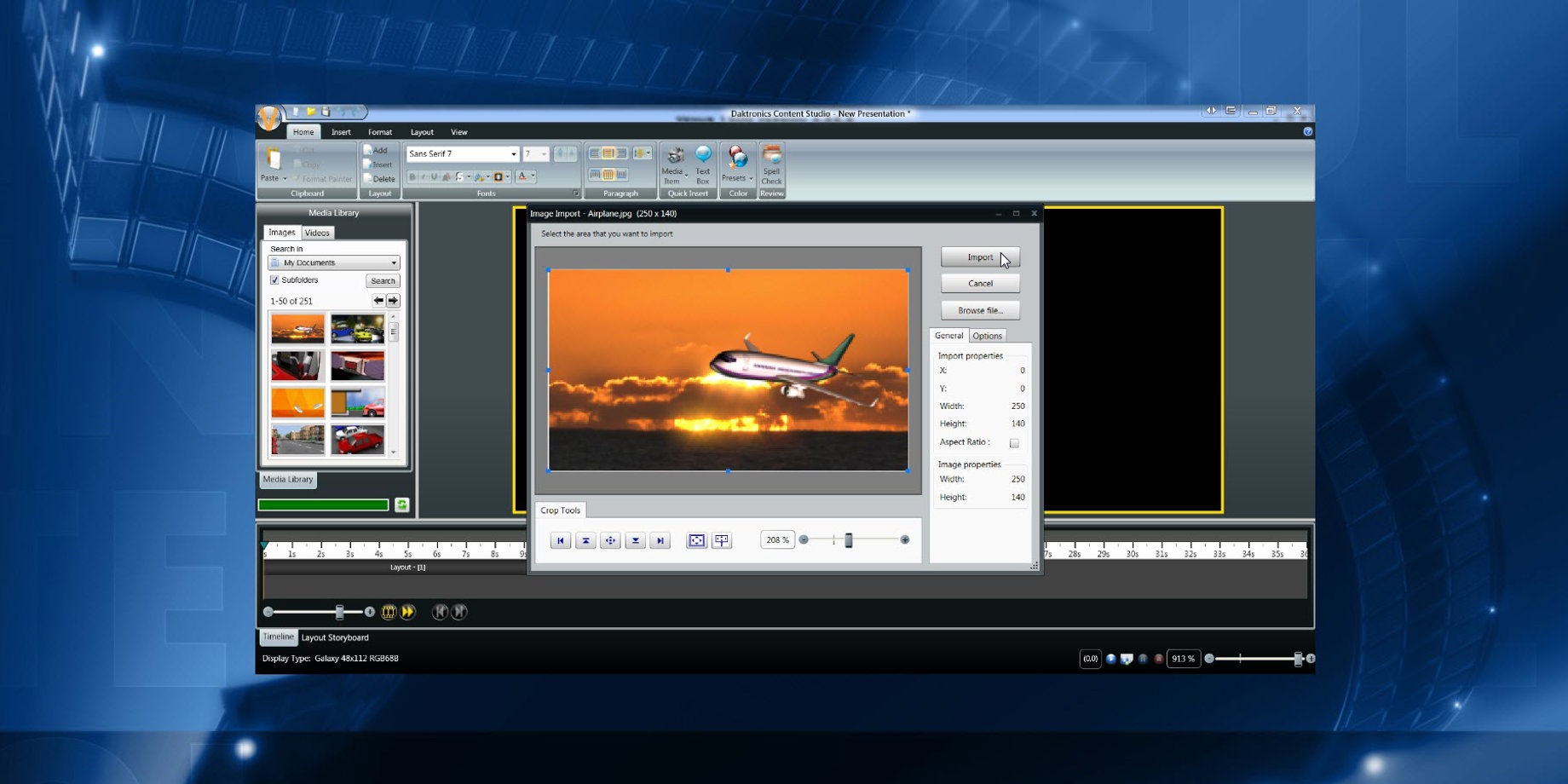Select the airplane sunset thumbnail in Media Library
This screenshot has width=1568, height=784.
(x=297, y=328)
